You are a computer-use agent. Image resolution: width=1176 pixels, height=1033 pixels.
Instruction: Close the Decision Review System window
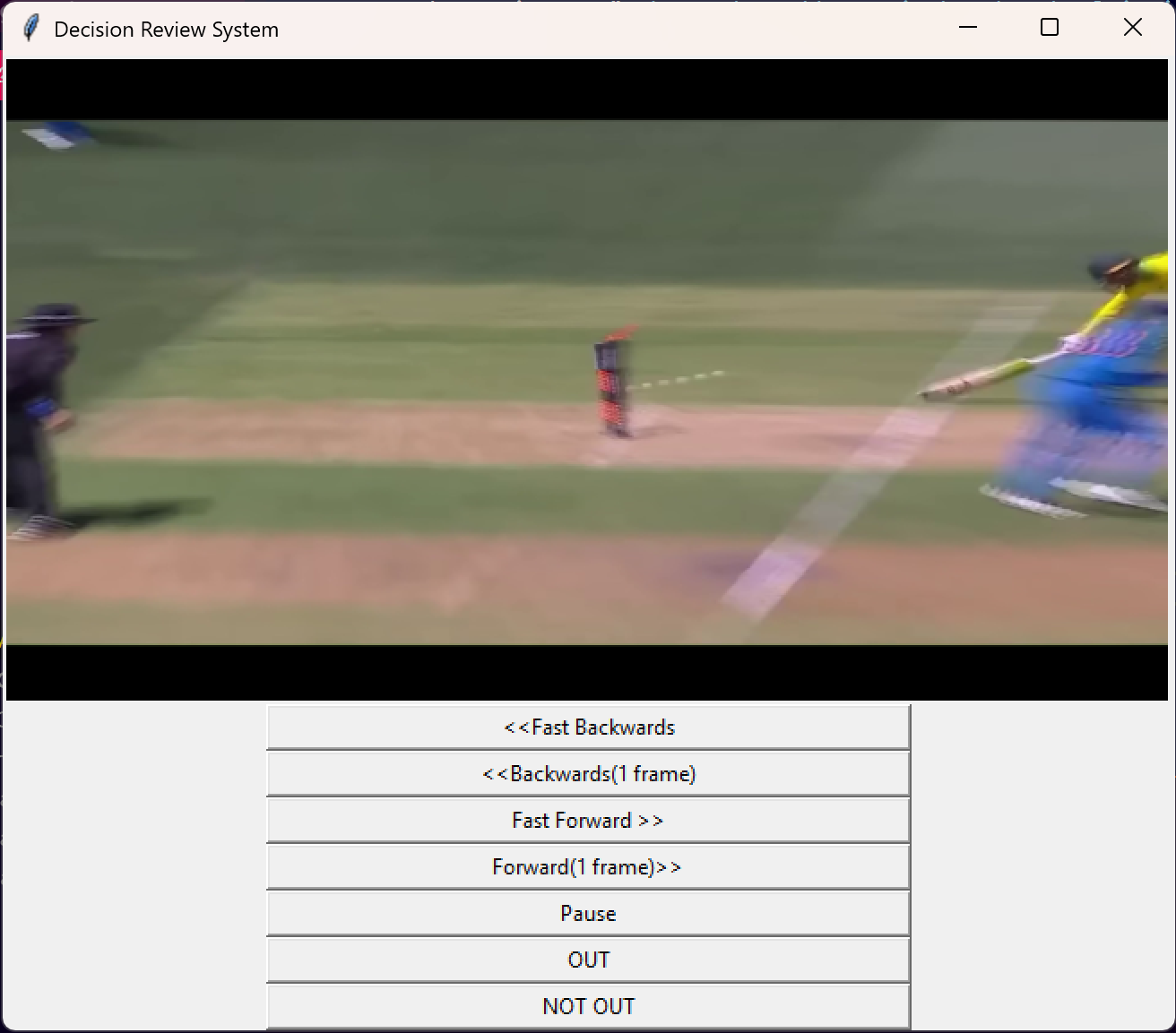pyautogui.click(x=1132, y=29)
